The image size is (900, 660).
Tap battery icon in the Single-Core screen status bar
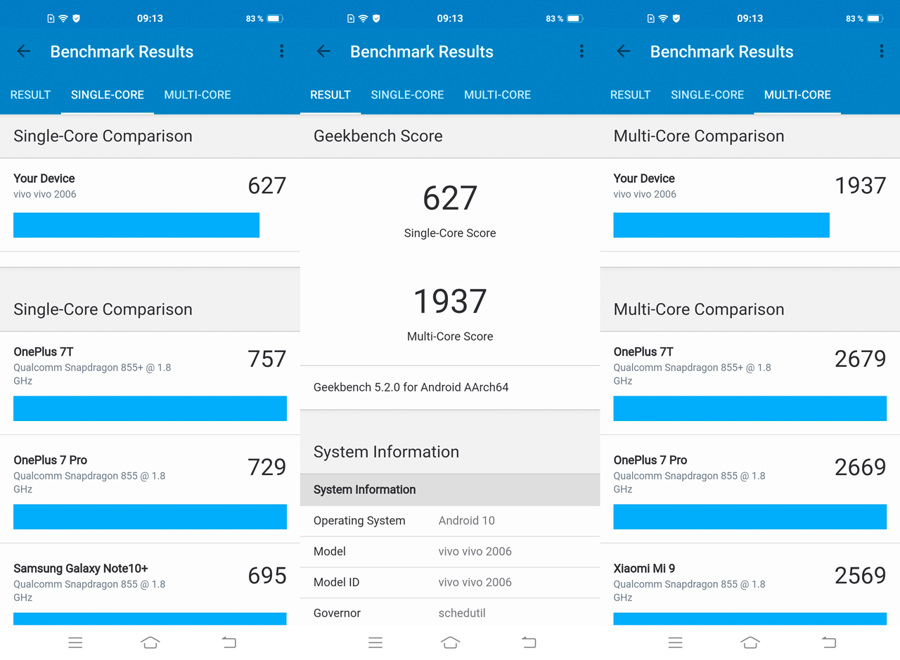point(275,18)
